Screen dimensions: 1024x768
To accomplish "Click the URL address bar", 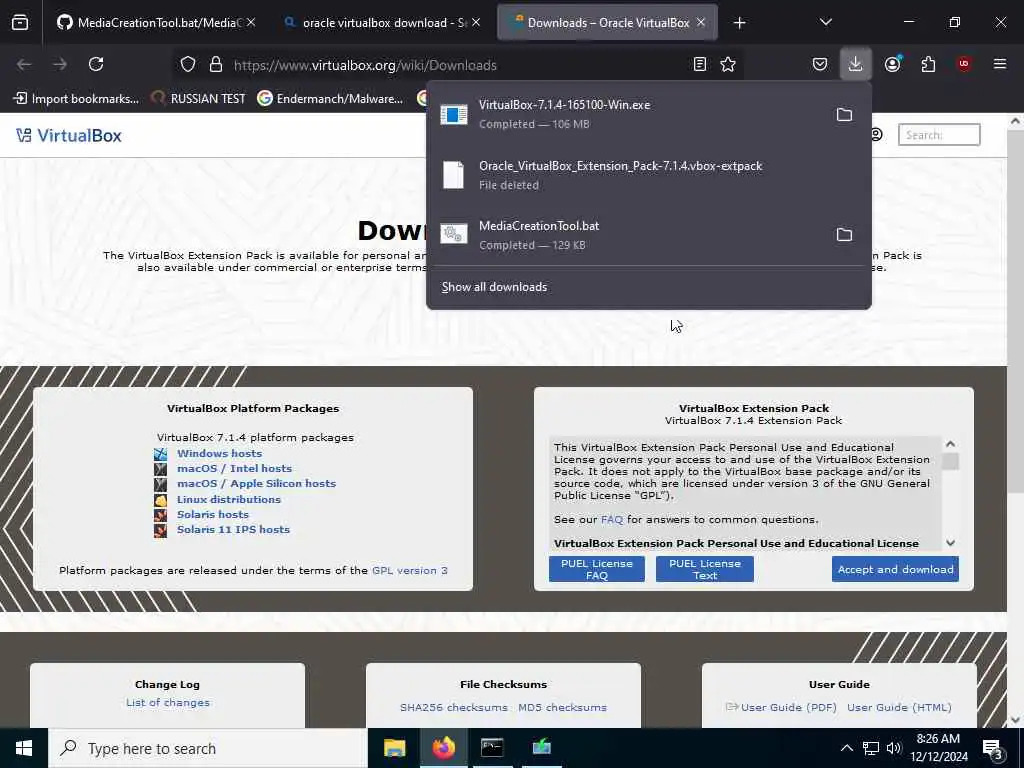I will pyautogui.click(x=457, y=65).
